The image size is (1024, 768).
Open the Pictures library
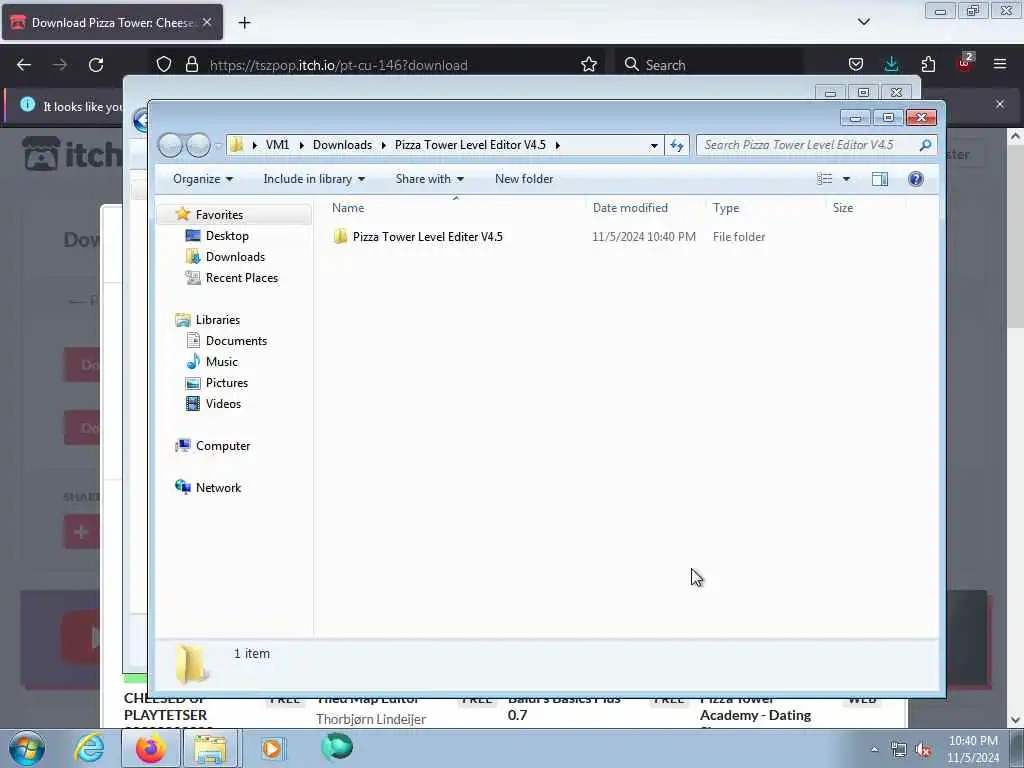pos(227,383)
